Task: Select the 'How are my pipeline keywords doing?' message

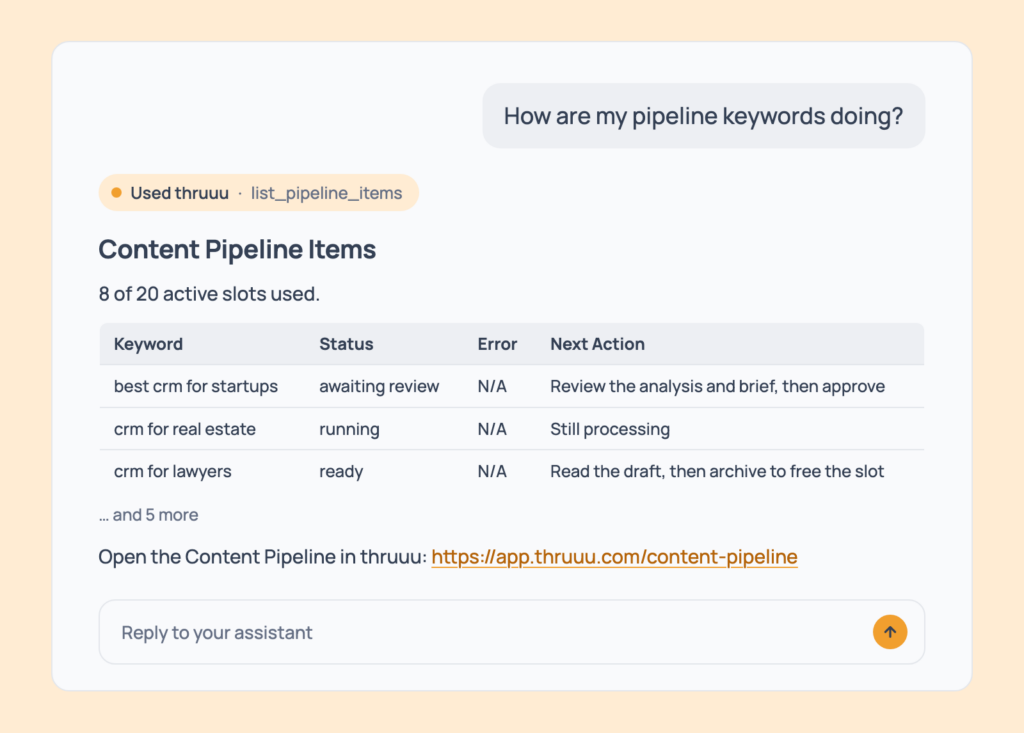Action: click(x=703, y=116)
